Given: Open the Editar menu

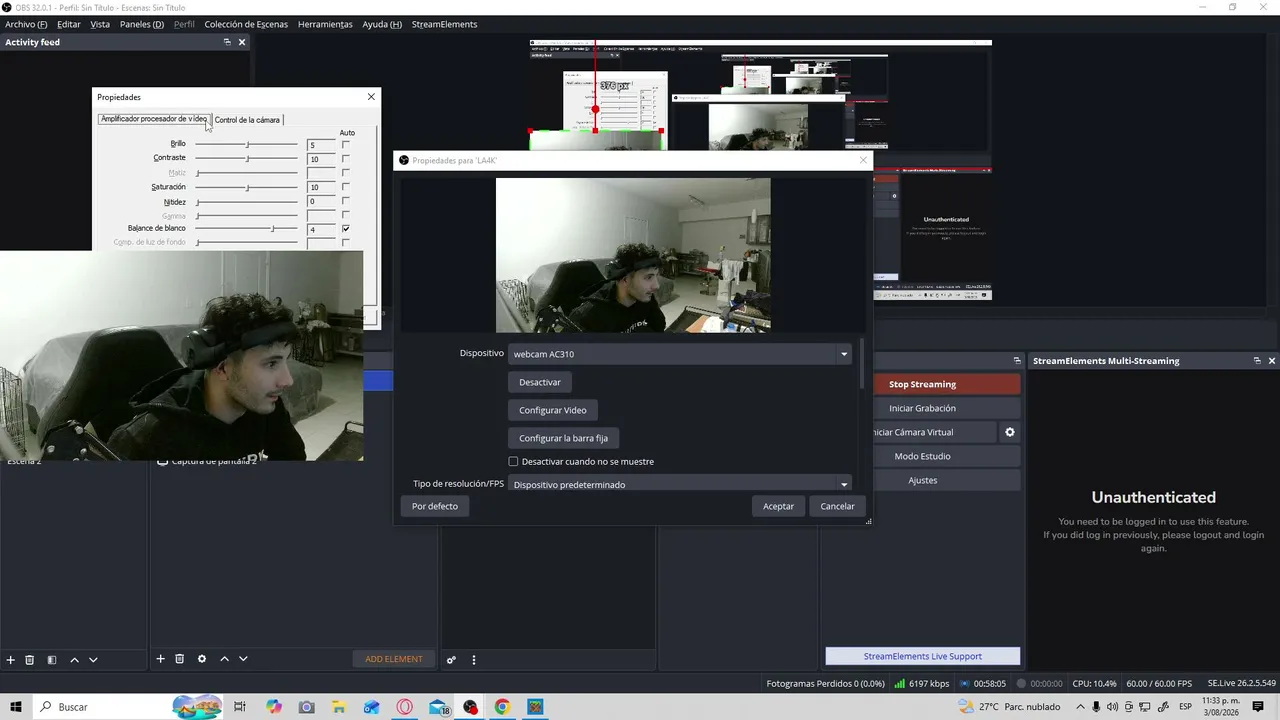Looking at the screenshot, I should pyautogui.click(x=69, y=24).
